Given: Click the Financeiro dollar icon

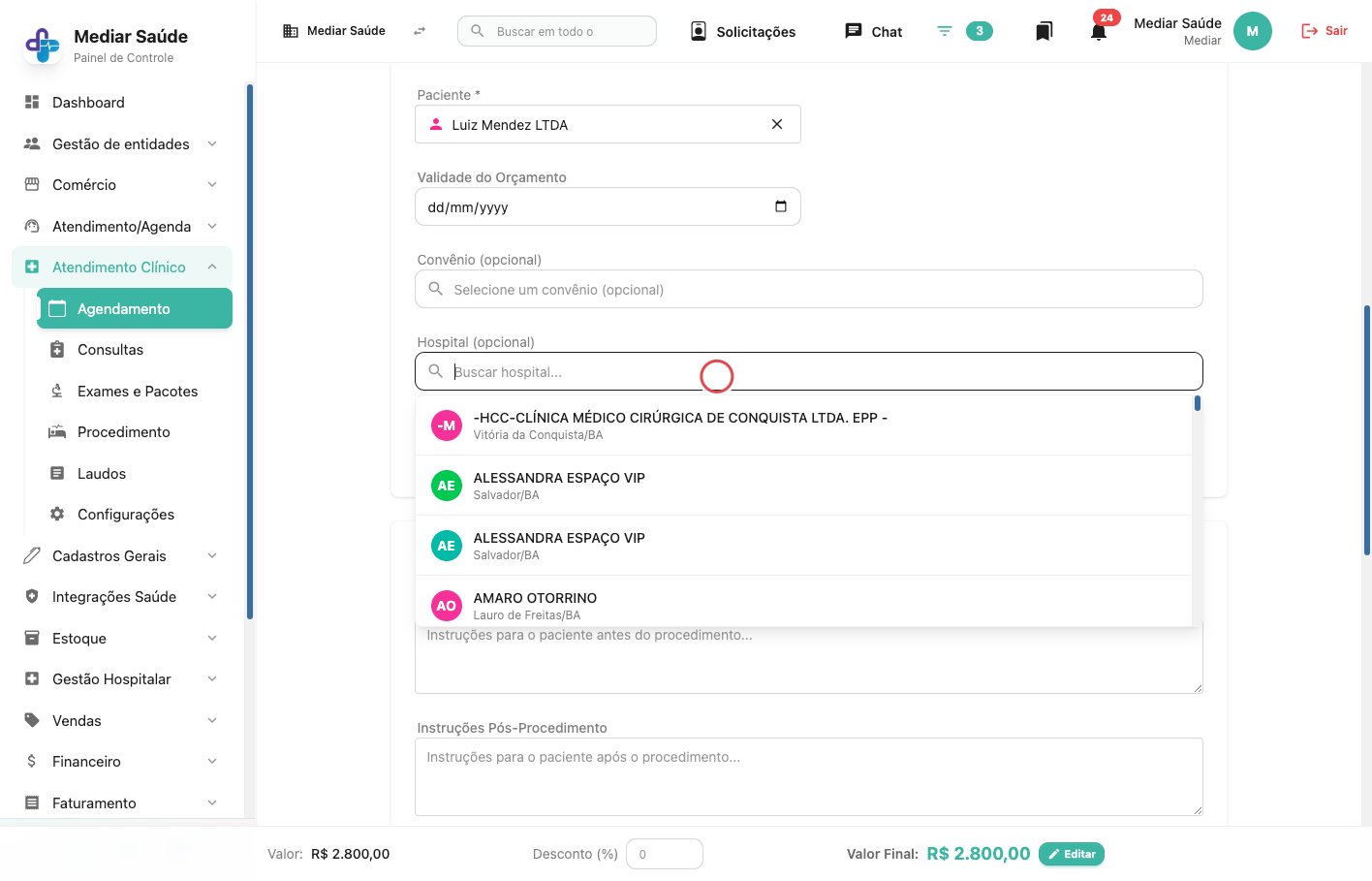Looking at the screenshot, I should (32, 761).
